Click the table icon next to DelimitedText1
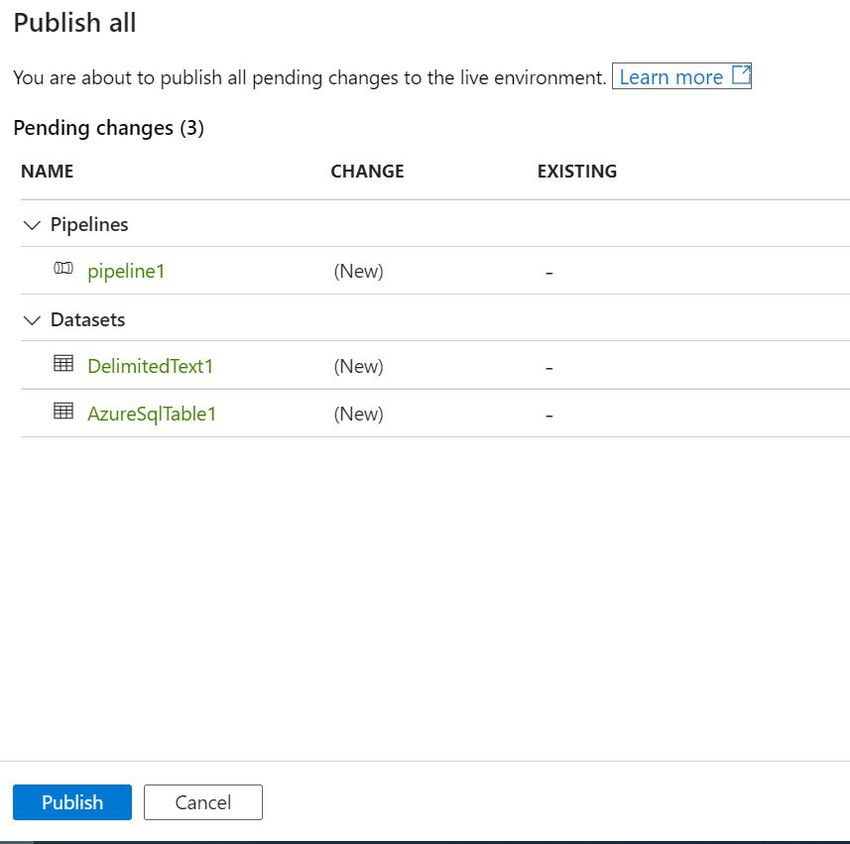The image size is (850, 844). 63,363
